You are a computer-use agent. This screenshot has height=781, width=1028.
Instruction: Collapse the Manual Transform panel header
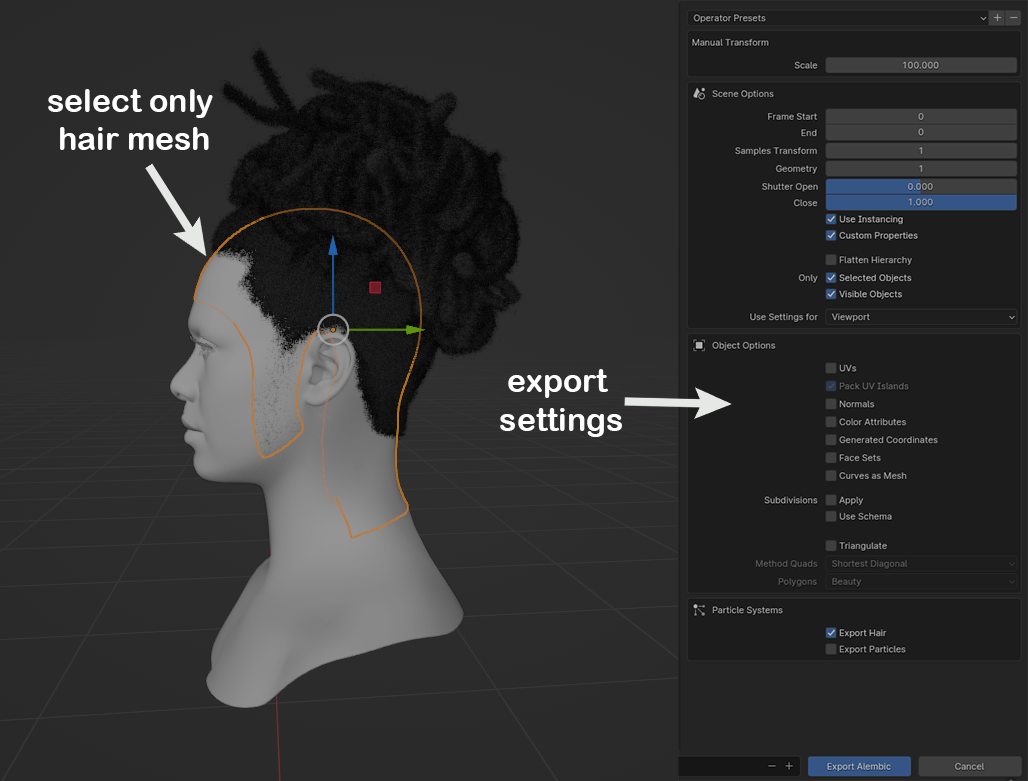pos(854,43)
